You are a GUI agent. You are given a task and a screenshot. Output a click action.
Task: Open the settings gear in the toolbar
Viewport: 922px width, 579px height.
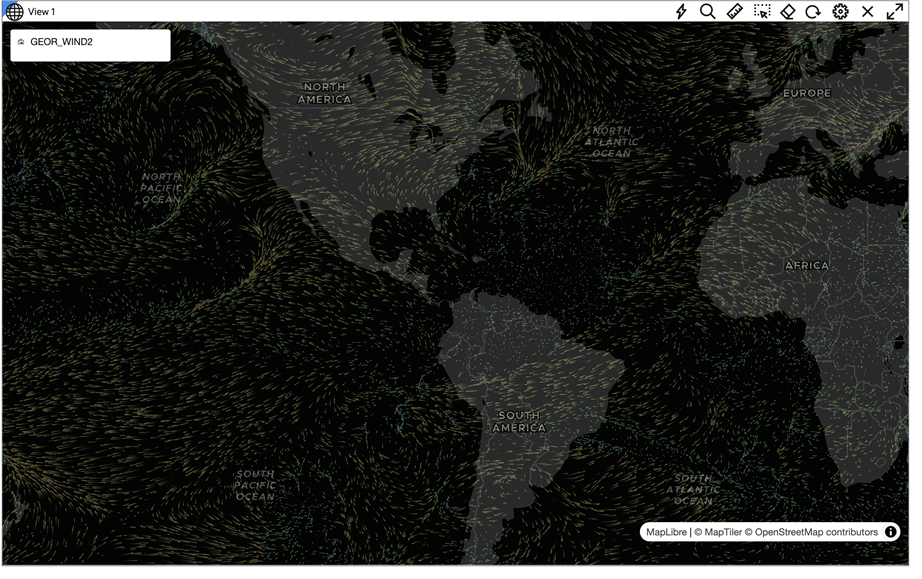(840, 12)
